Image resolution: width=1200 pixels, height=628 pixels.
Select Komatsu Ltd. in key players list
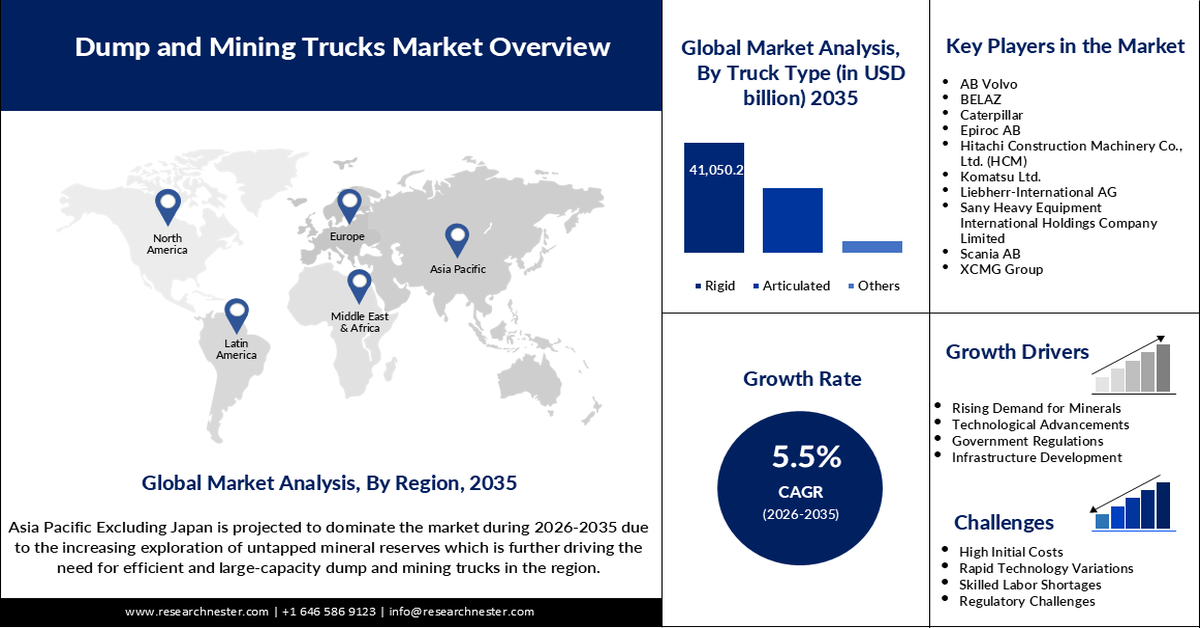[x=999, y=177]
